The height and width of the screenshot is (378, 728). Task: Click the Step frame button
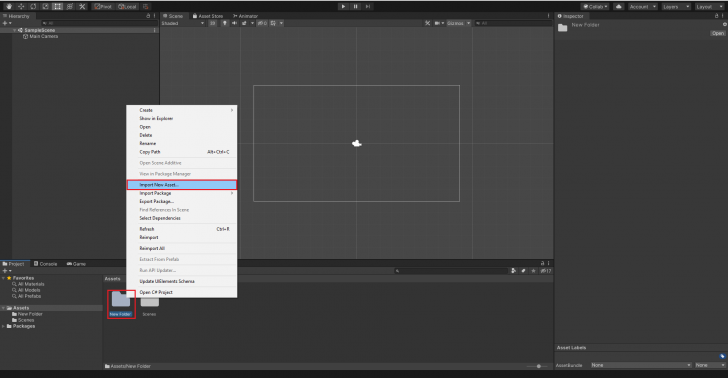tap(368, 7)
